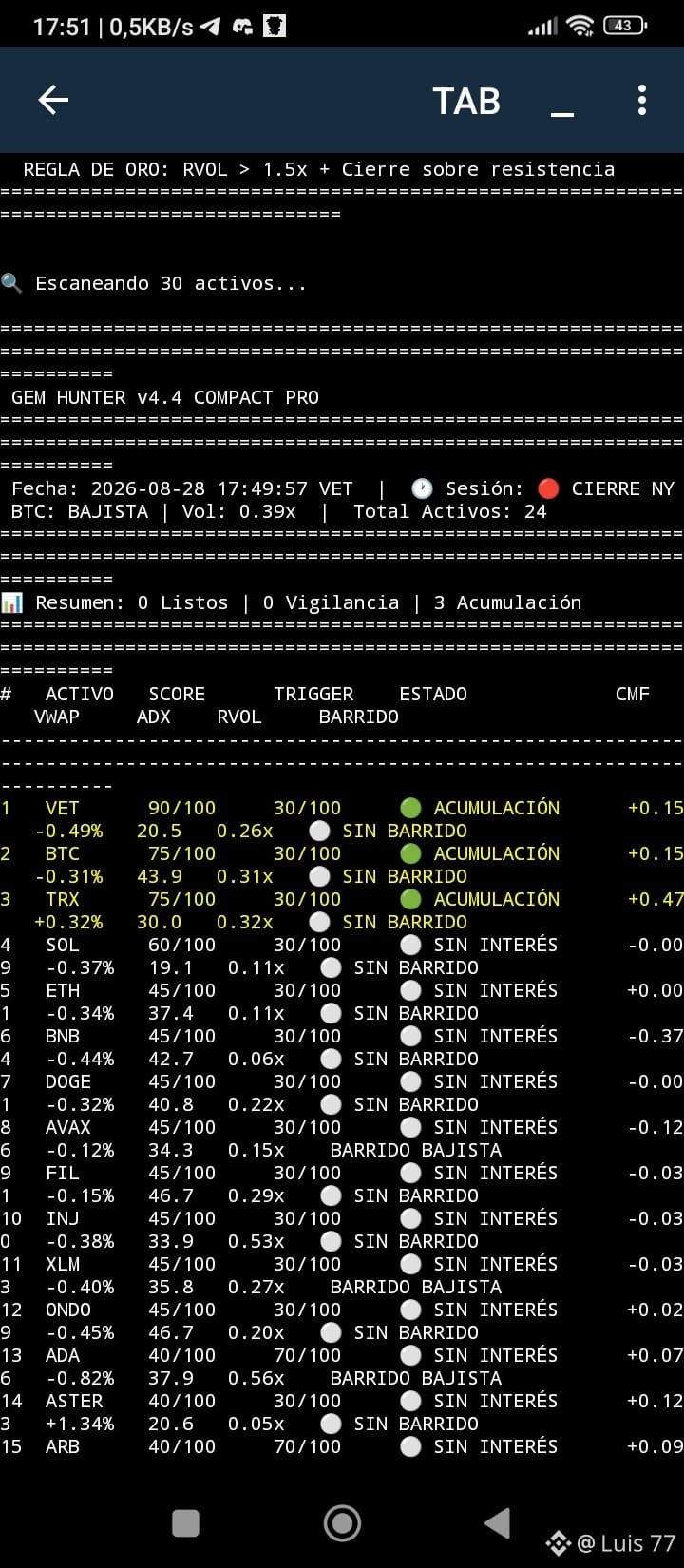The image size is (684, 1568).
Task: Tap the TAB key button
Action: [x=466, y=101]
